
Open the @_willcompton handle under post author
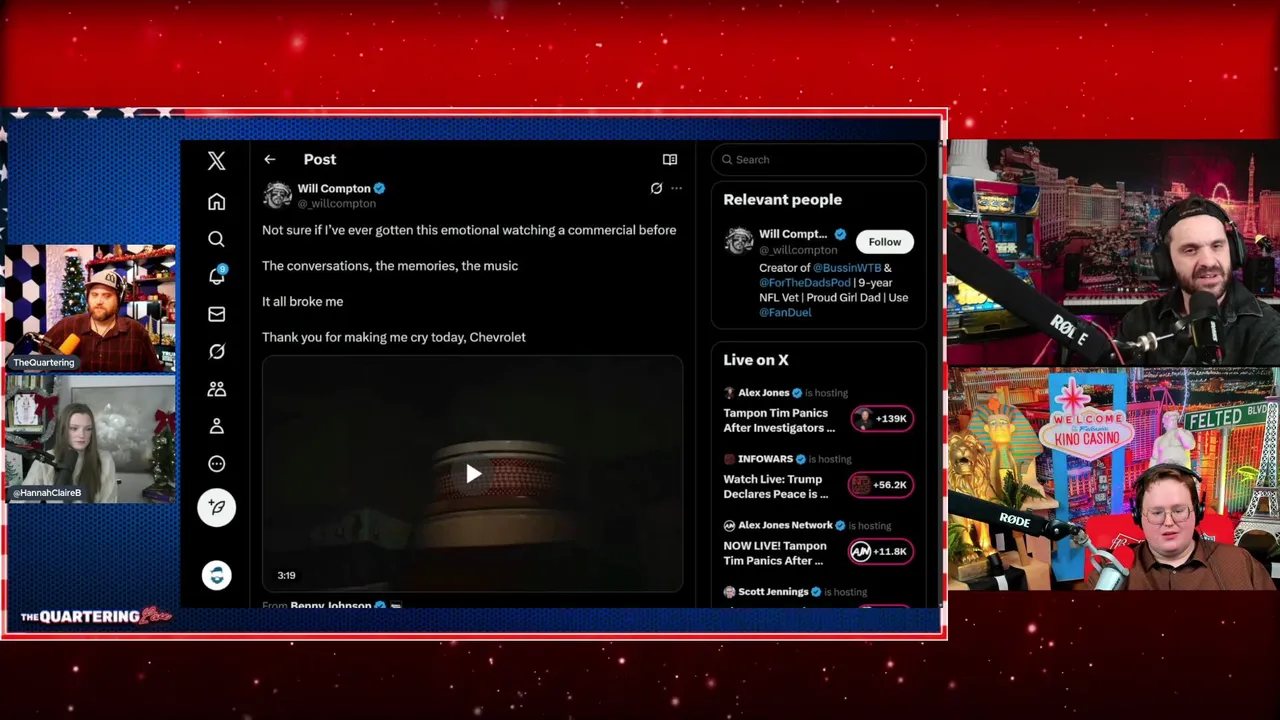[x=337, y=203]
